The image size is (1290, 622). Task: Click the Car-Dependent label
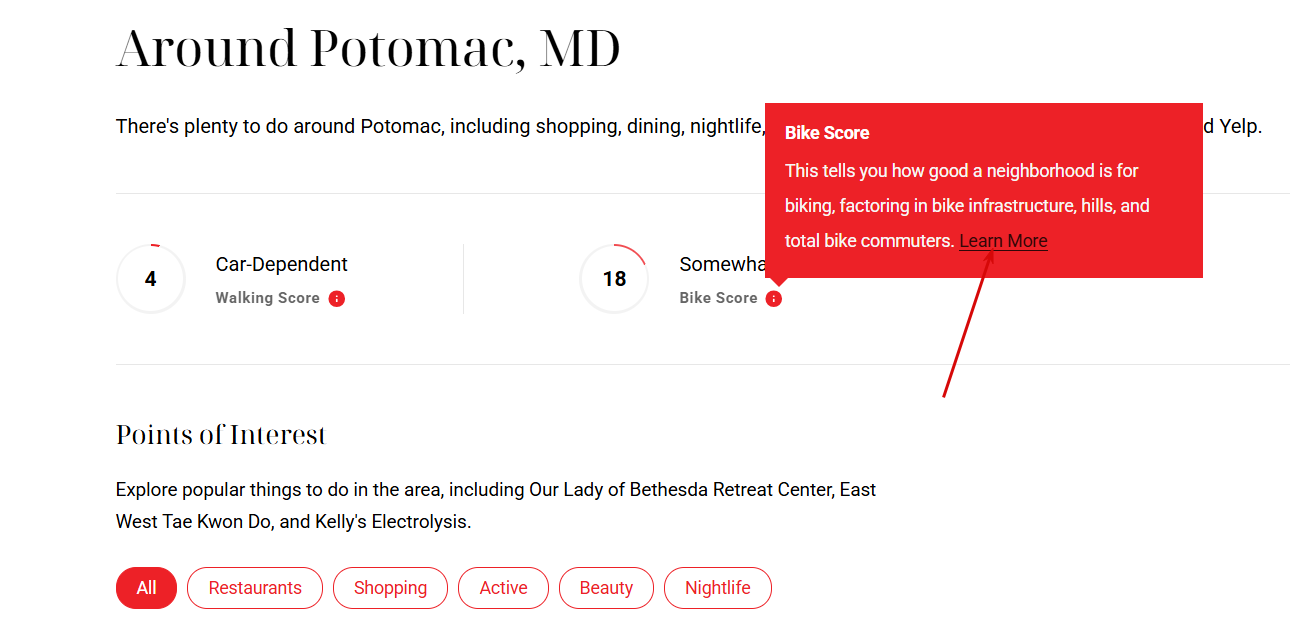[282, 264]
